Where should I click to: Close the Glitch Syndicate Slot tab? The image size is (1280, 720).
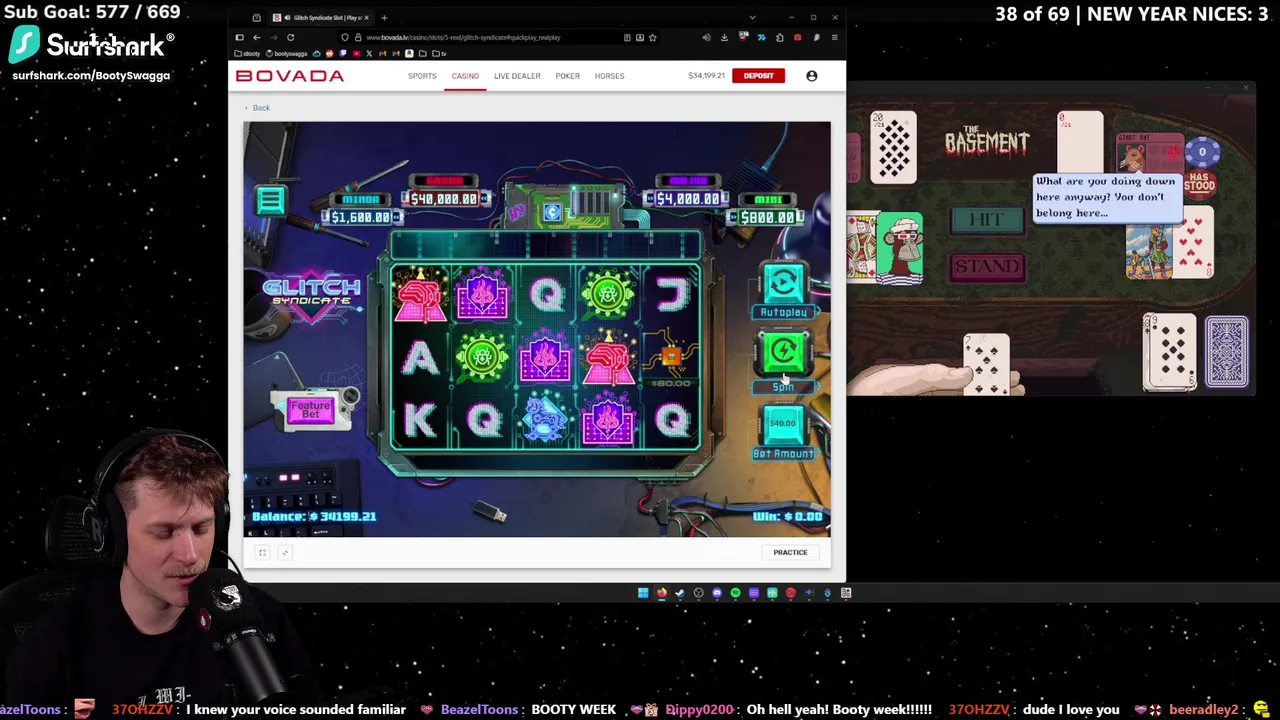367,18
